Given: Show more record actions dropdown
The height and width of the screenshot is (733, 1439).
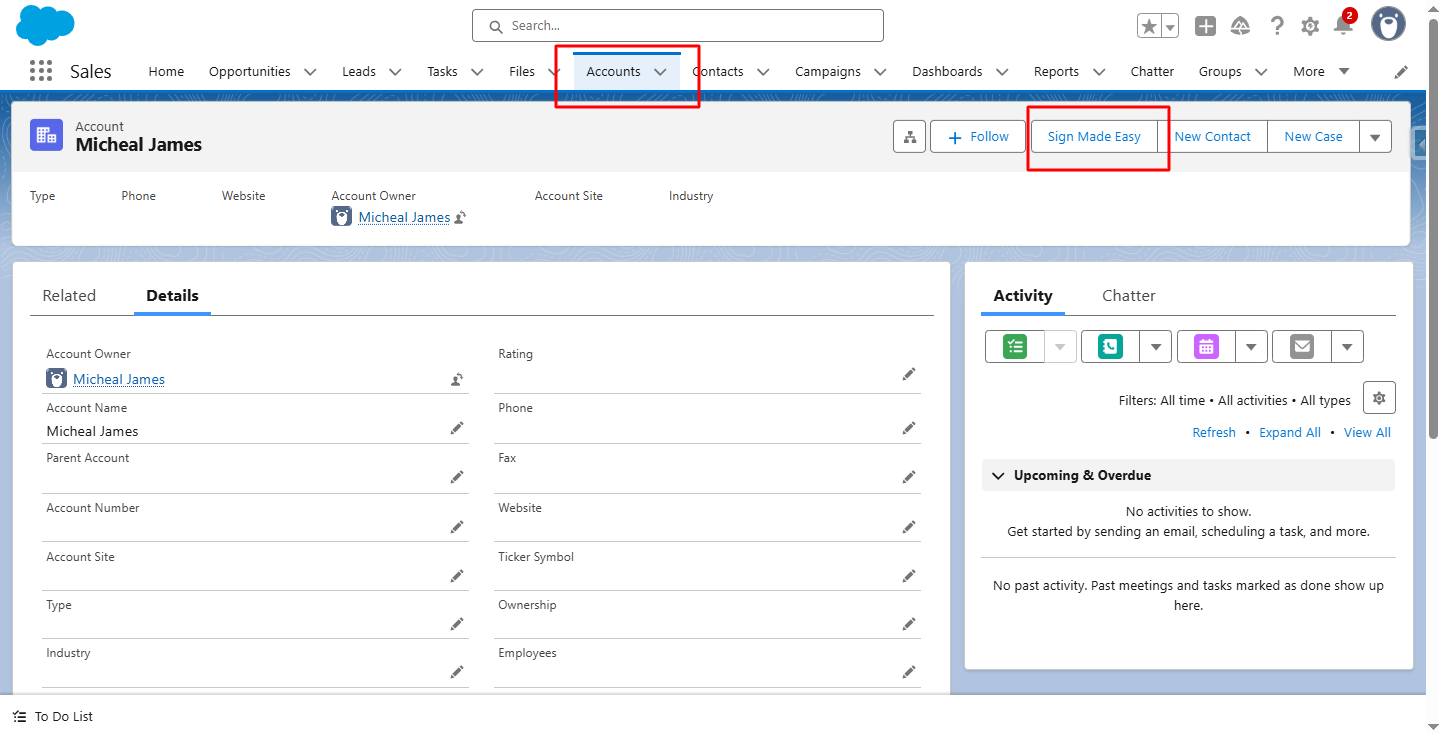Looking at the screenshot, I should coord(1375,137).
